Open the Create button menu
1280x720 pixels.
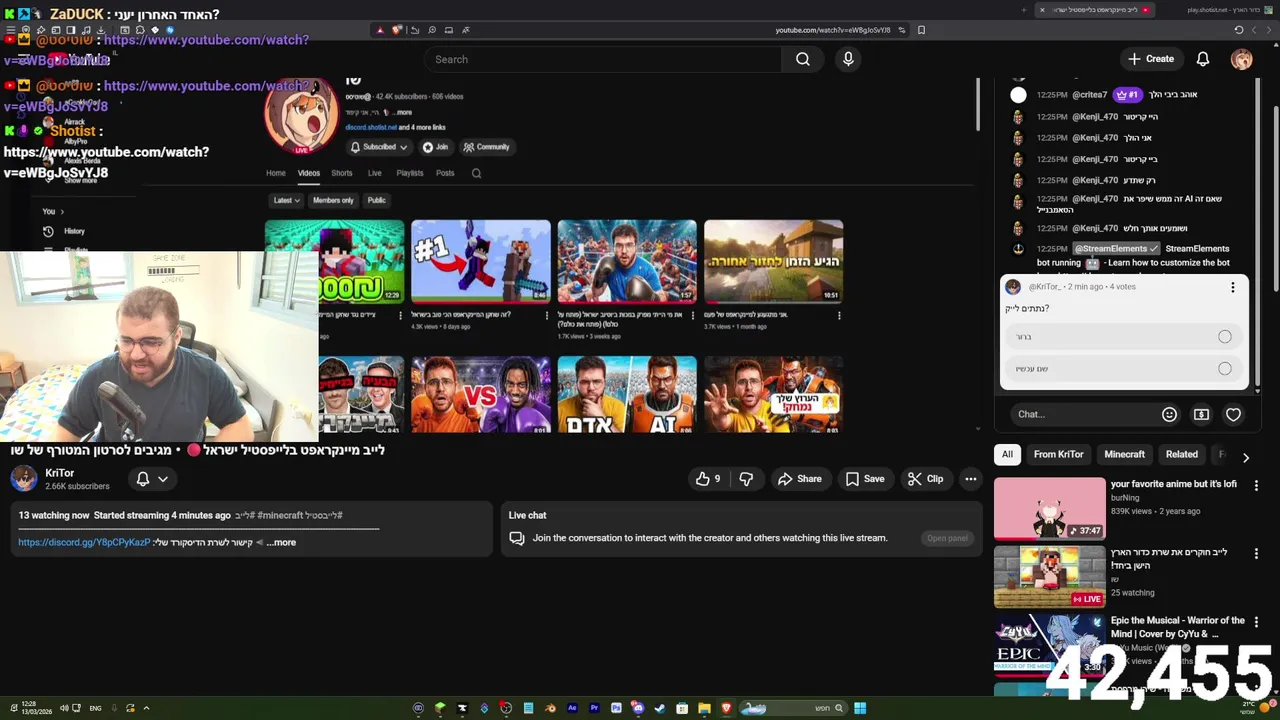click(1150, 59)
